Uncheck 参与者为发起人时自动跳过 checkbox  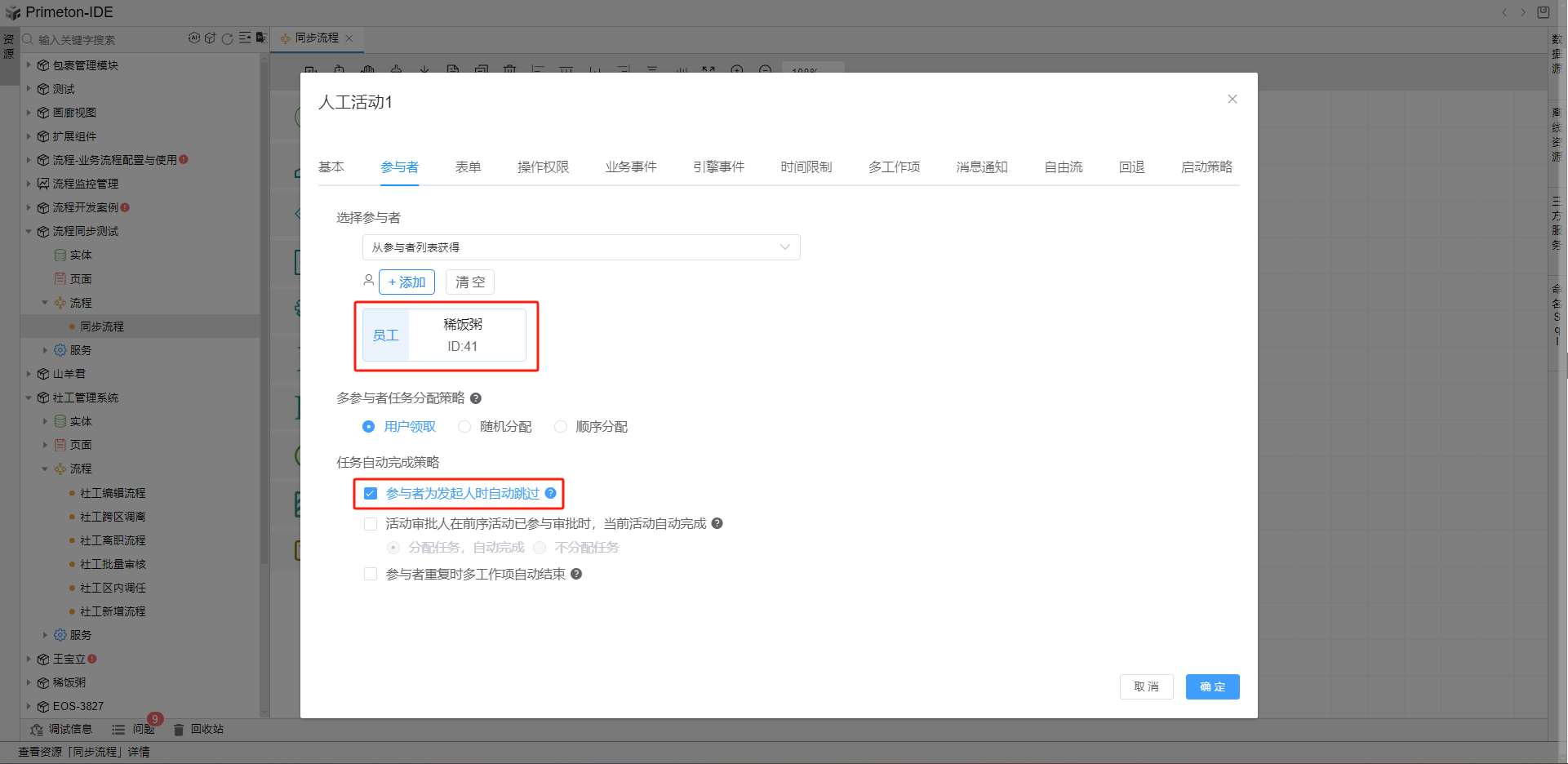click(371, 494)
